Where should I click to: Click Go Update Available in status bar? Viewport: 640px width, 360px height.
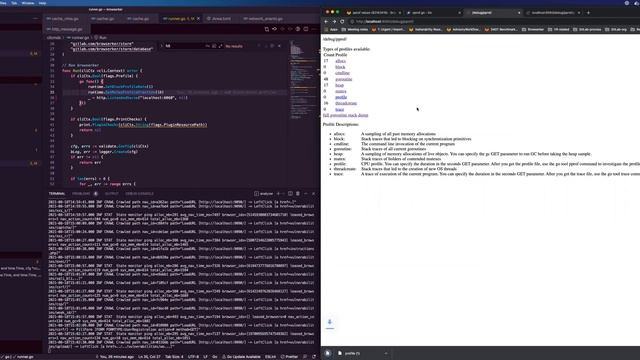pyautogui.click(x=241, y=357)
